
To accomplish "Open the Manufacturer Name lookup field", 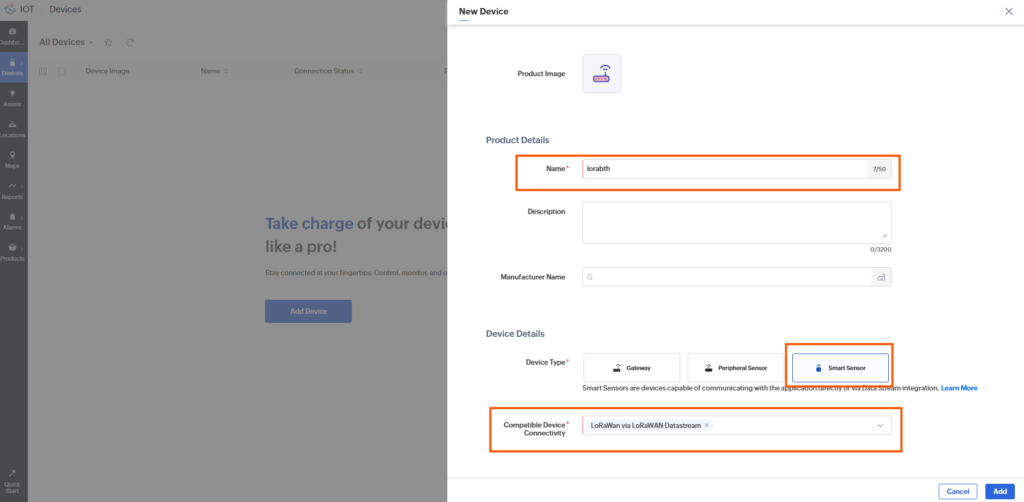I will 728,277.
